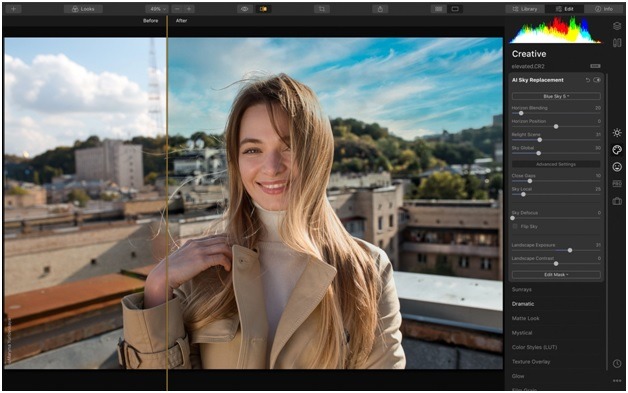Click the file format badge beside elevated.CR2
Screen dimensions: 628x393
click(x=595, y=66)
